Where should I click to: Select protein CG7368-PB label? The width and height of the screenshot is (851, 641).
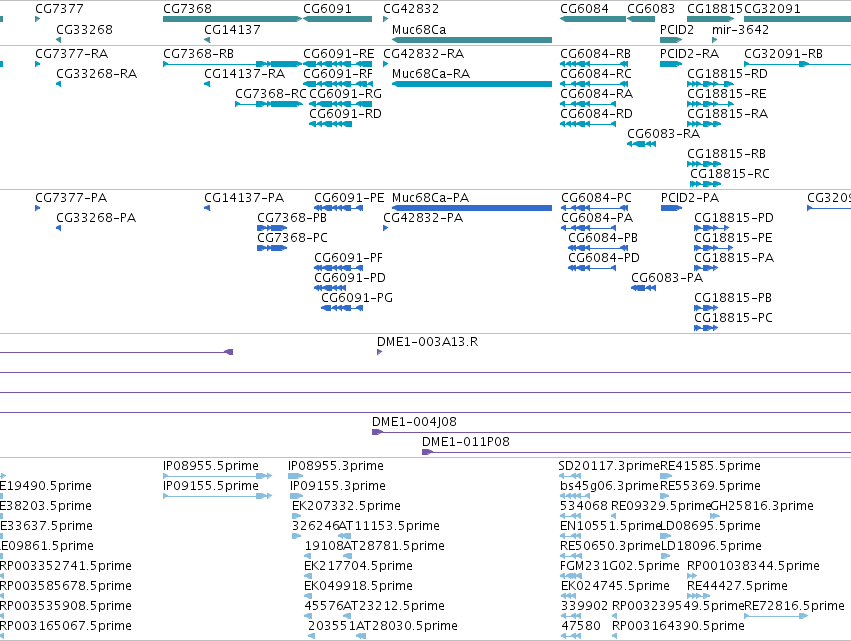coord(292,218)
